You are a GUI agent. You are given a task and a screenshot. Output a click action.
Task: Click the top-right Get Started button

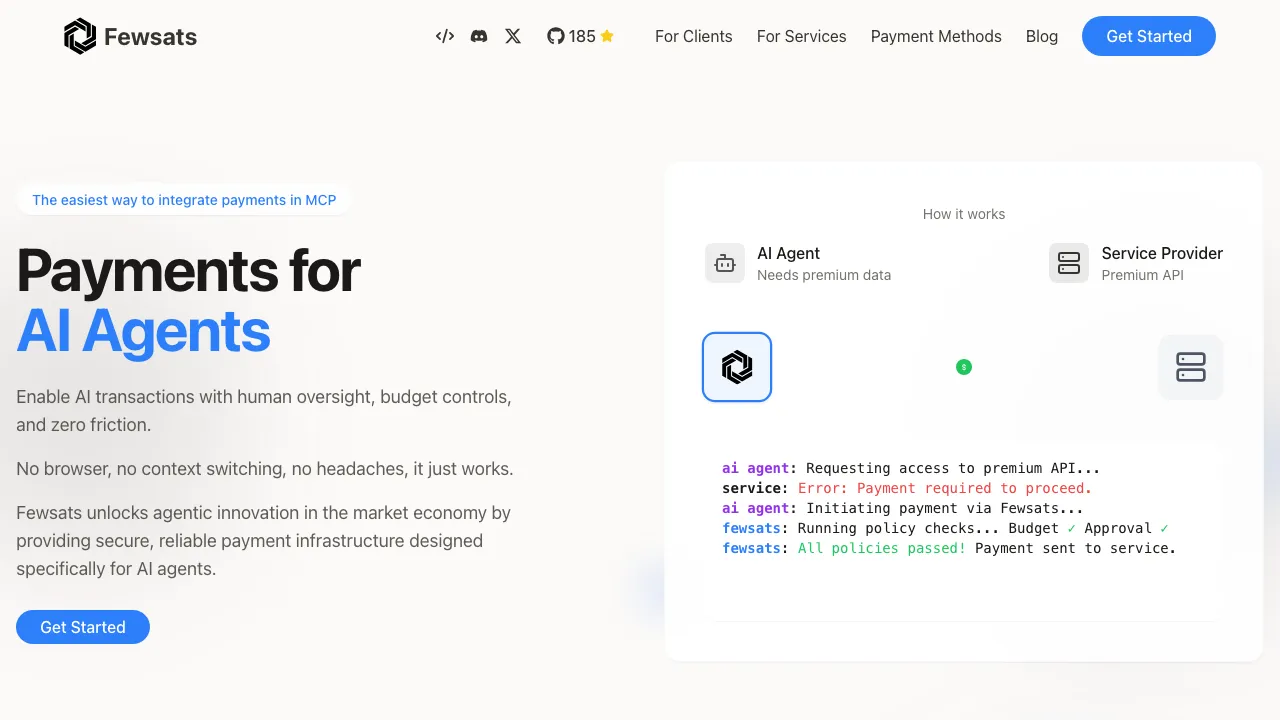coord(1148,36)
